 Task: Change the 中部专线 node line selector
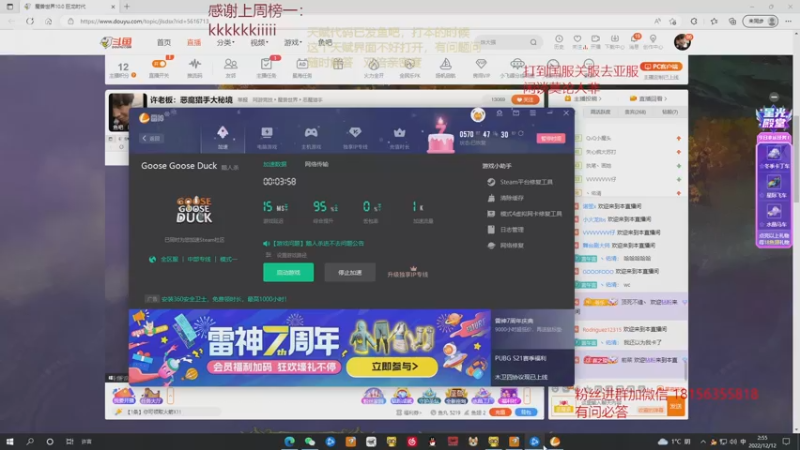coord(198,259)
